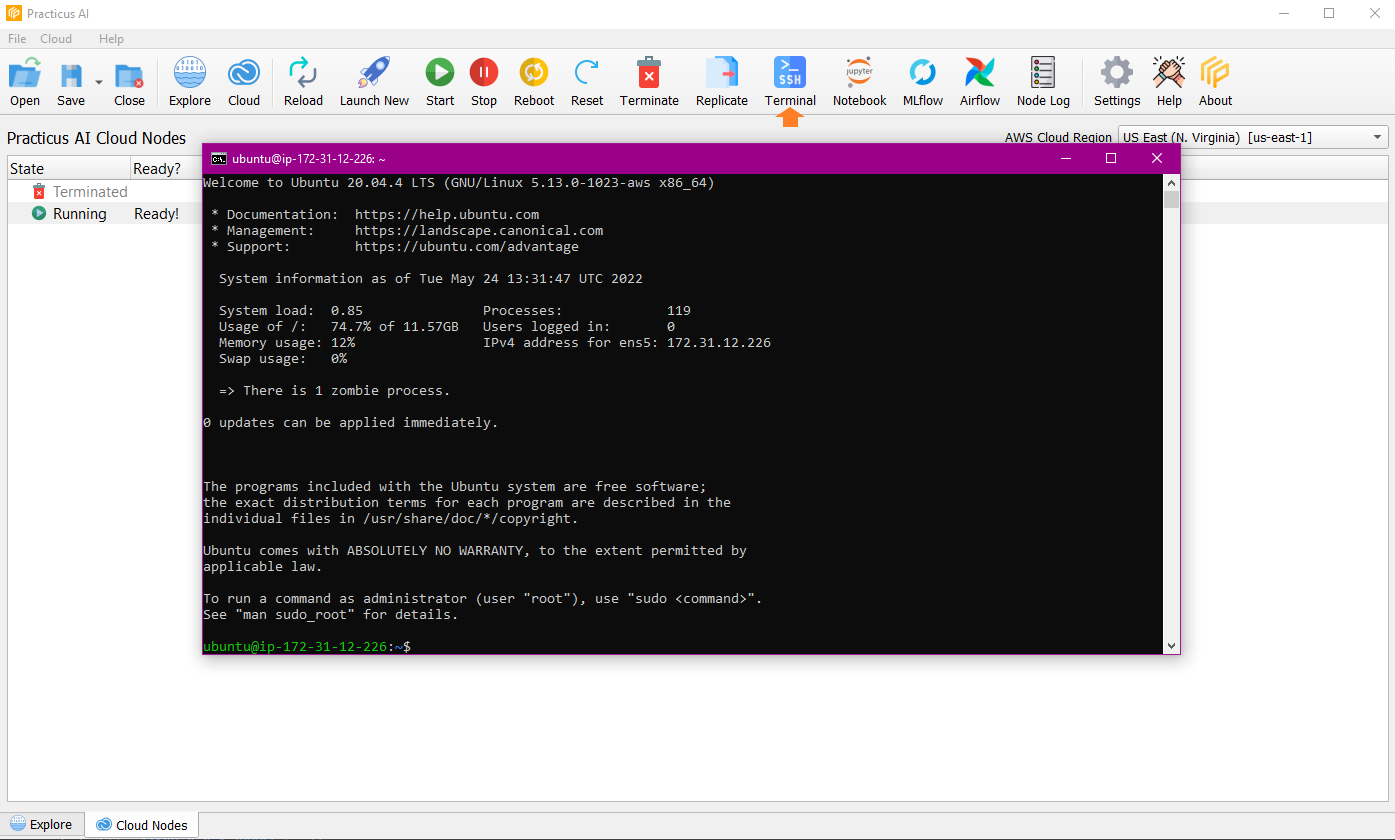This screenshot has height=840, width=1395.
Task: View the Node Log
Action: [x=1042, y=80]
